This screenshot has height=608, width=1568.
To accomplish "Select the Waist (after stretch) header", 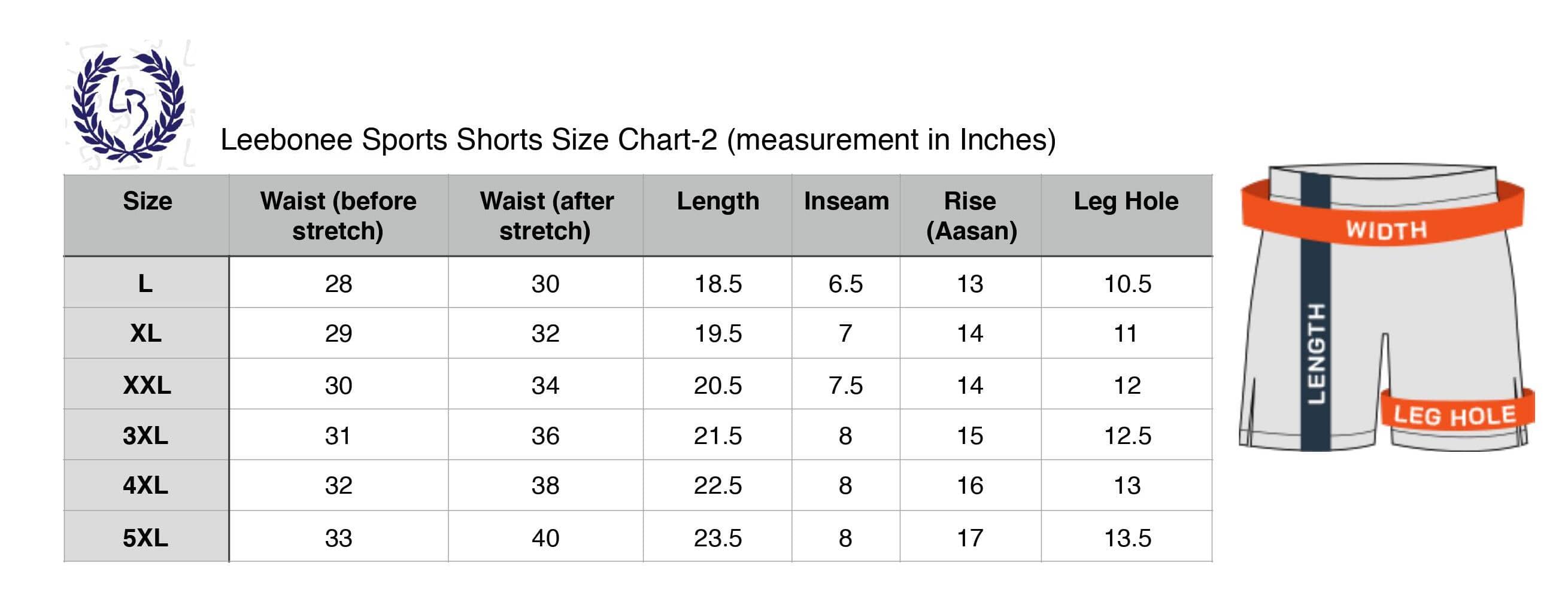I will 546,216.
